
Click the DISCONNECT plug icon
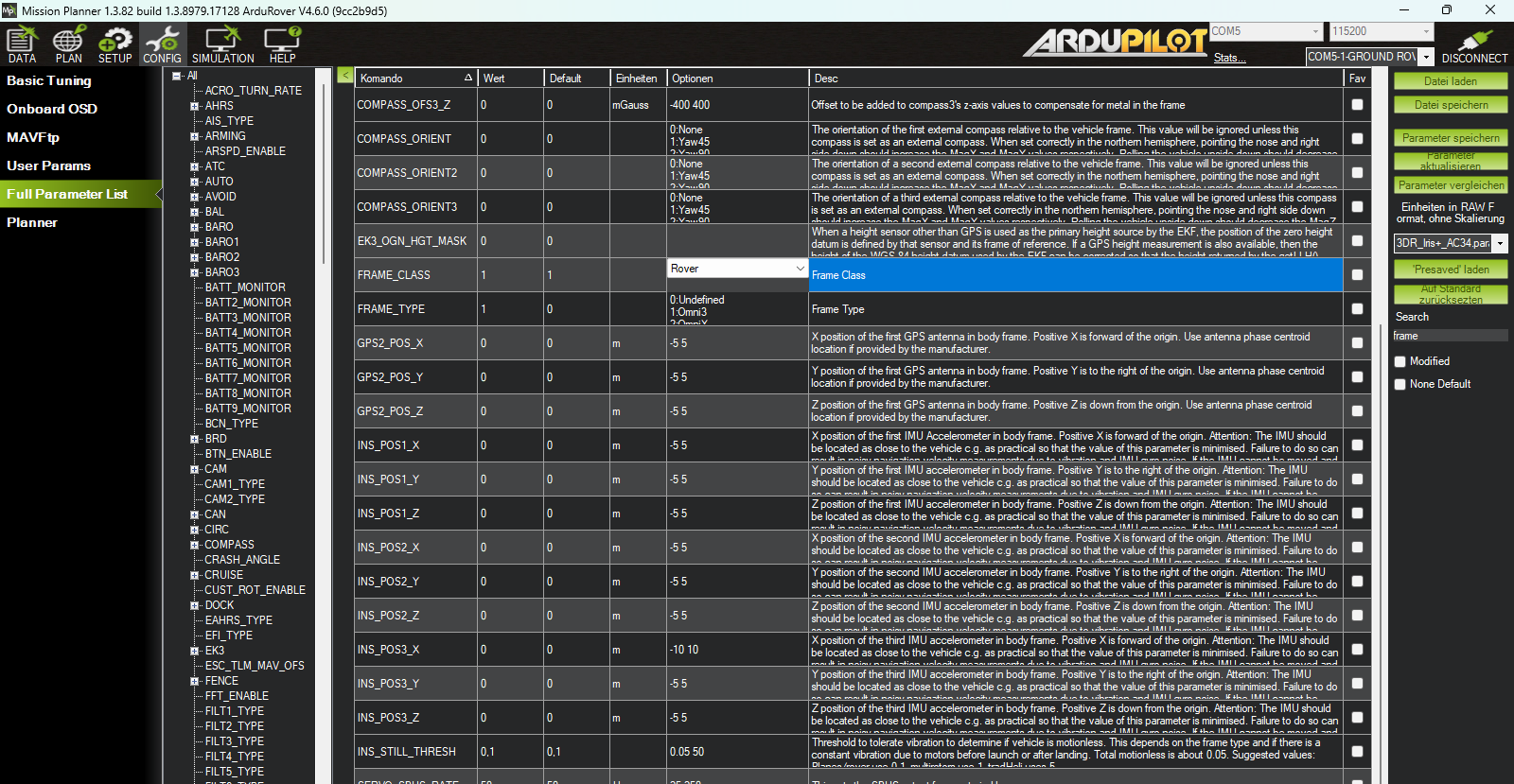point(1474,45)
